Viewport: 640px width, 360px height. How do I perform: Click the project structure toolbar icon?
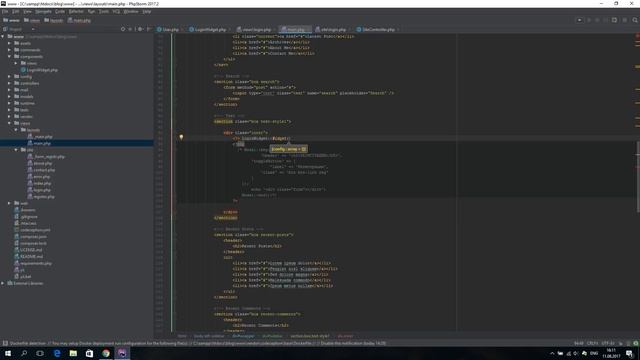coord(614,20)
